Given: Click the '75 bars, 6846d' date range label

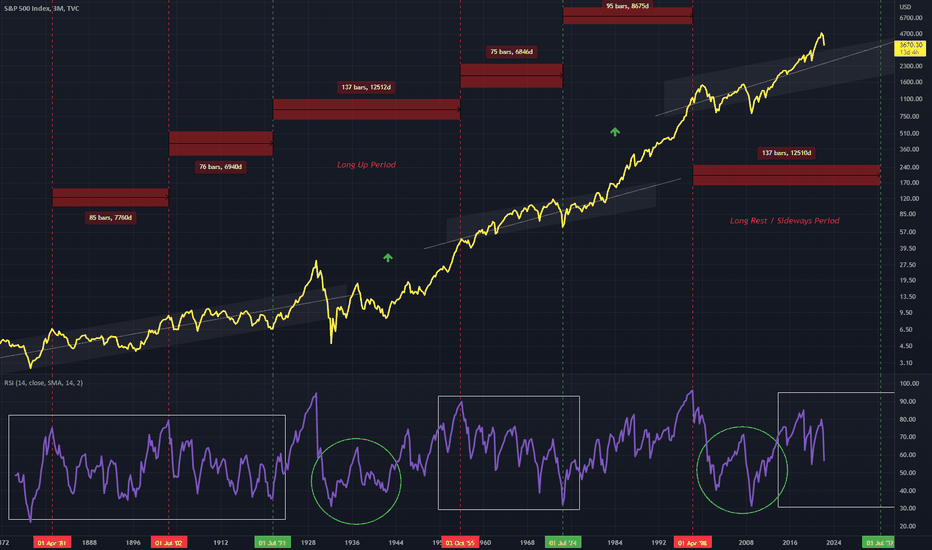Looking at the screenshot, I should (511, 52).
